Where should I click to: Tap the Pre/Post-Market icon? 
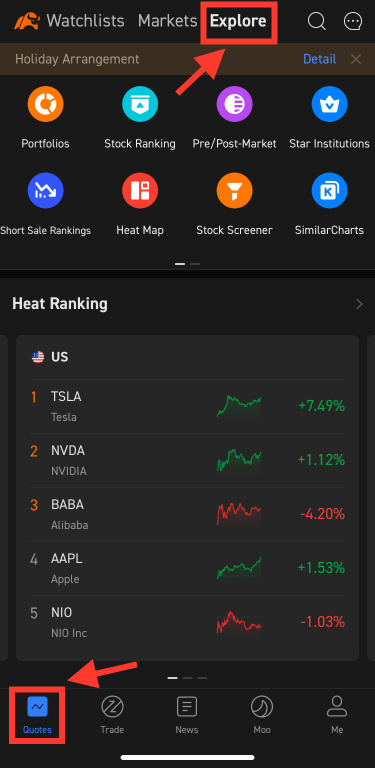[x=234, y=104]
